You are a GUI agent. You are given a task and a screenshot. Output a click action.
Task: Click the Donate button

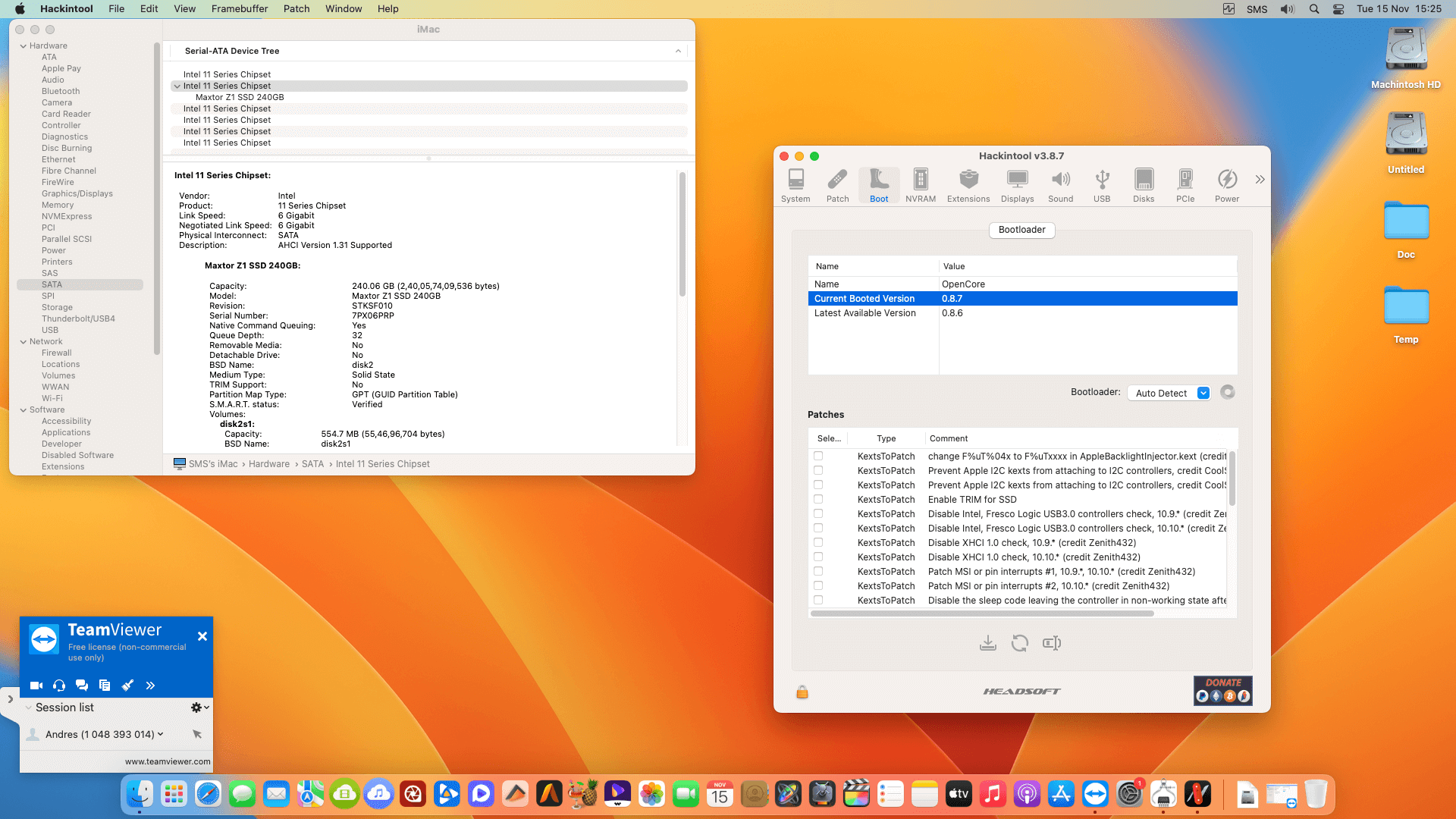[x=1222, y=690]
